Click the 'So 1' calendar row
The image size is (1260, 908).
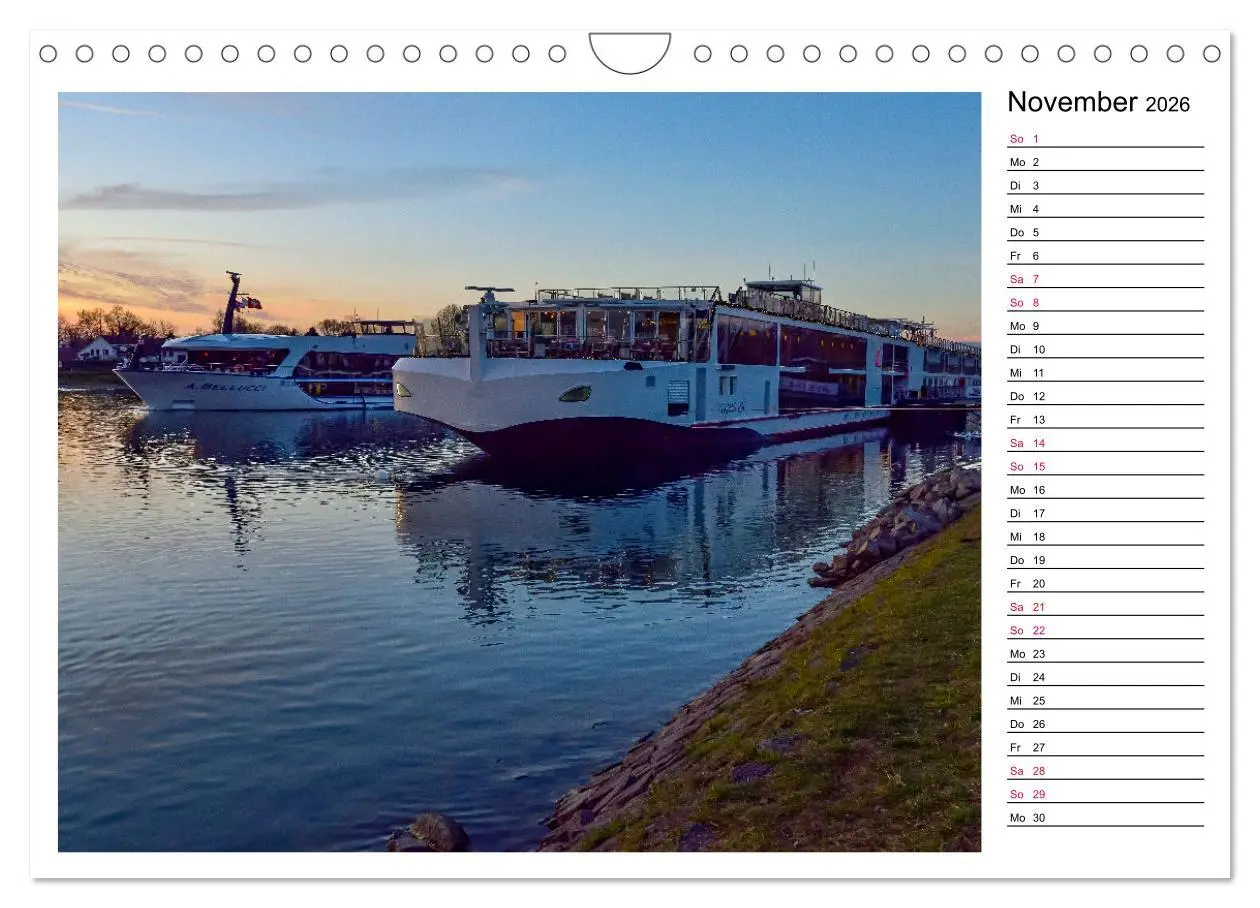pos(1105,139)
